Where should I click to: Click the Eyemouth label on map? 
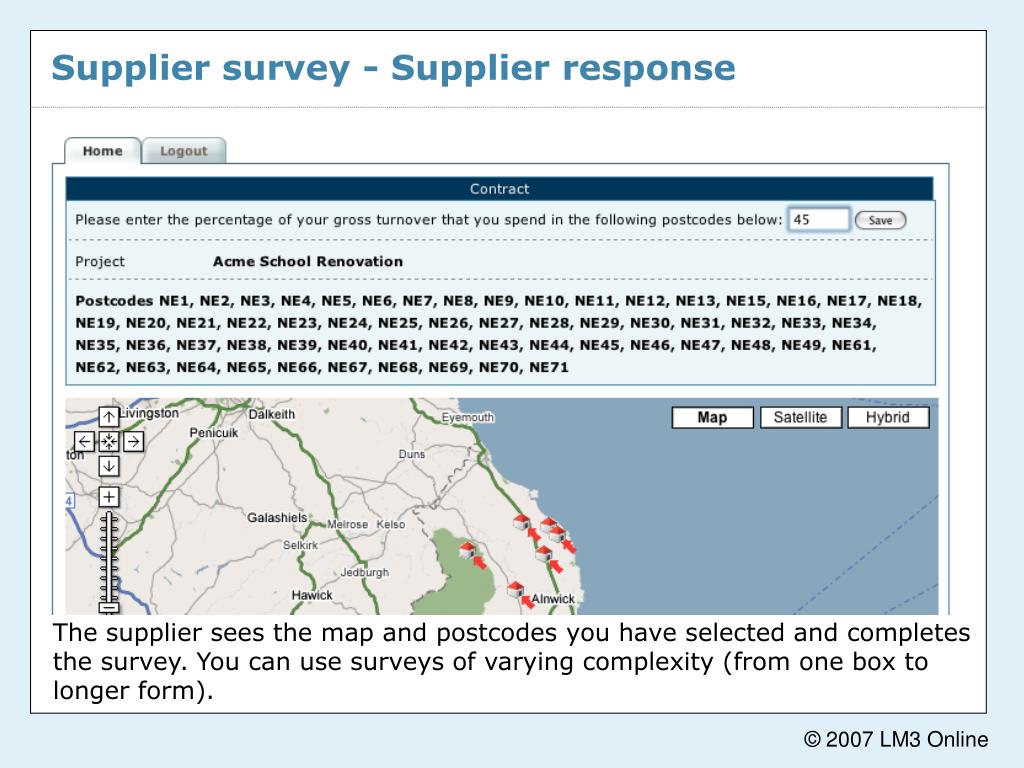coord(468,417)
